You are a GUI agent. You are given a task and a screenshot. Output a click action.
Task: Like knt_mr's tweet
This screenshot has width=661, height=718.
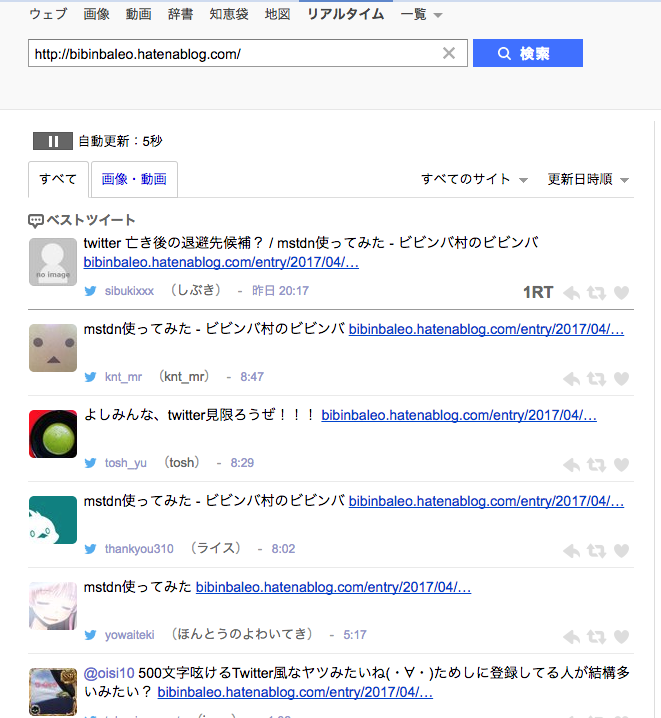point(621,379)
